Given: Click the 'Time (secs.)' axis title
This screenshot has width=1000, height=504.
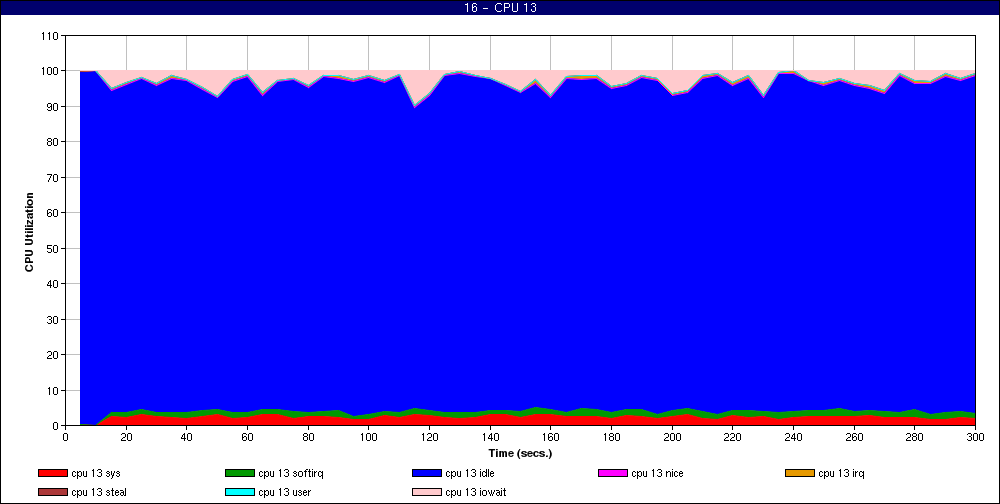Looking at the screenshot, I should pos(520,454).
